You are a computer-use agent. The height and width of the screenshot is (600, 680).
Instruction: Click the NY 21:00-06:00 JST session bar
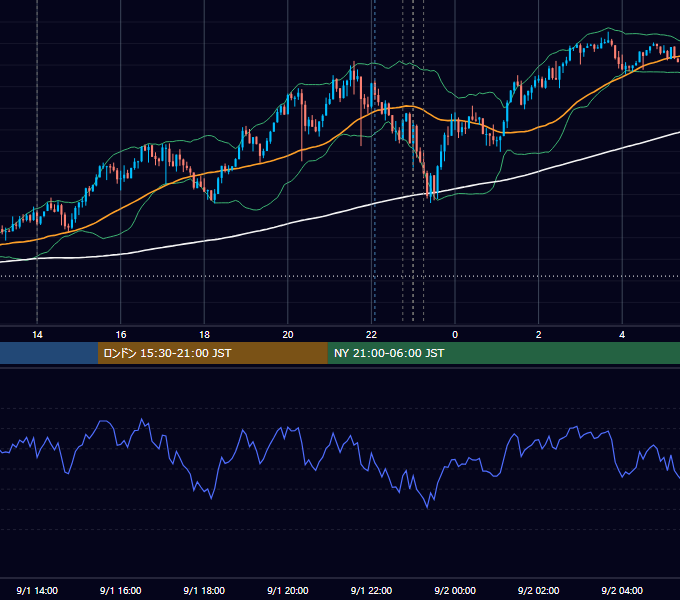[503, 353]
